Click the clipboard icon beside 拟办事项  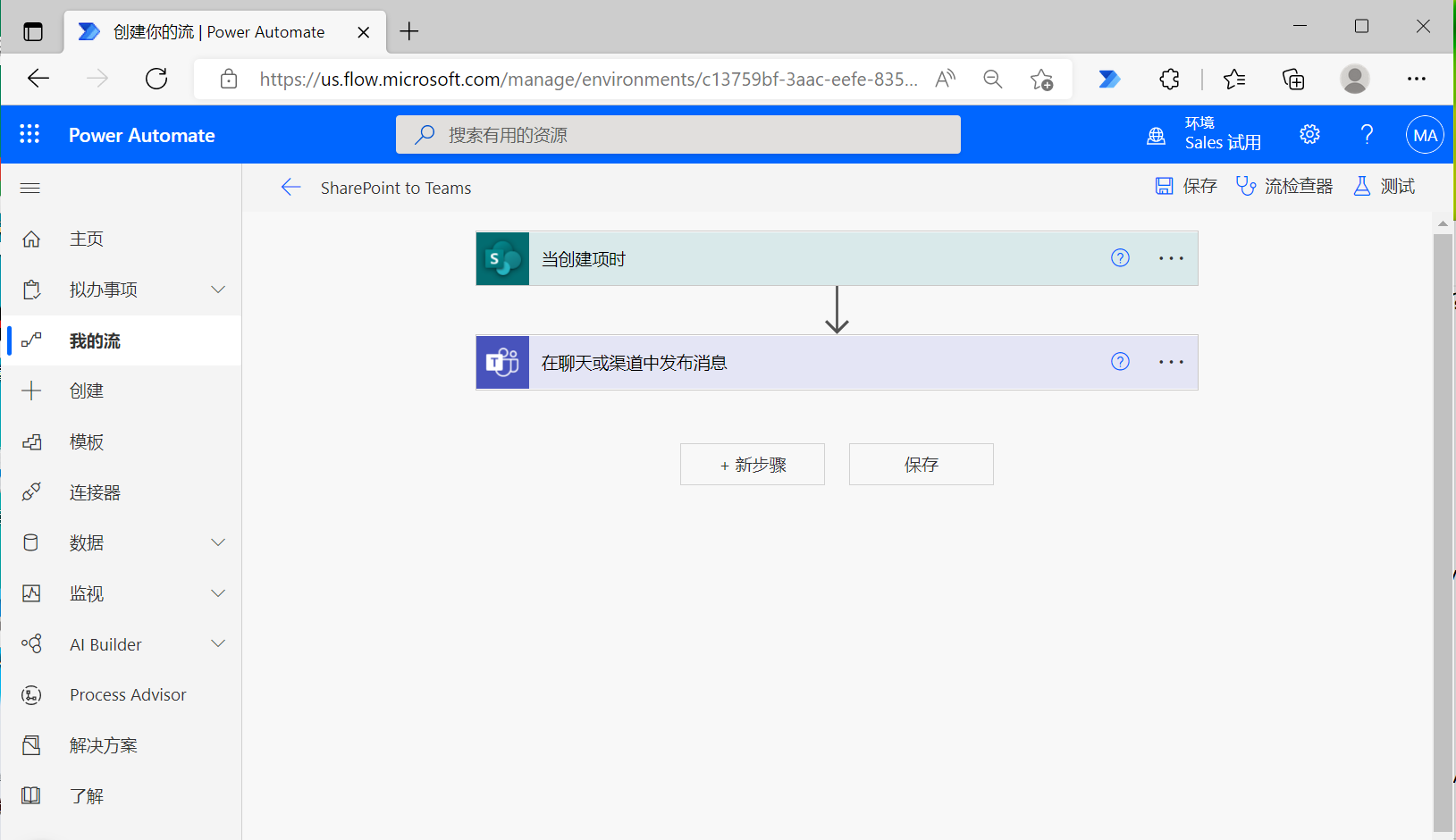click(x=31, y=290)
